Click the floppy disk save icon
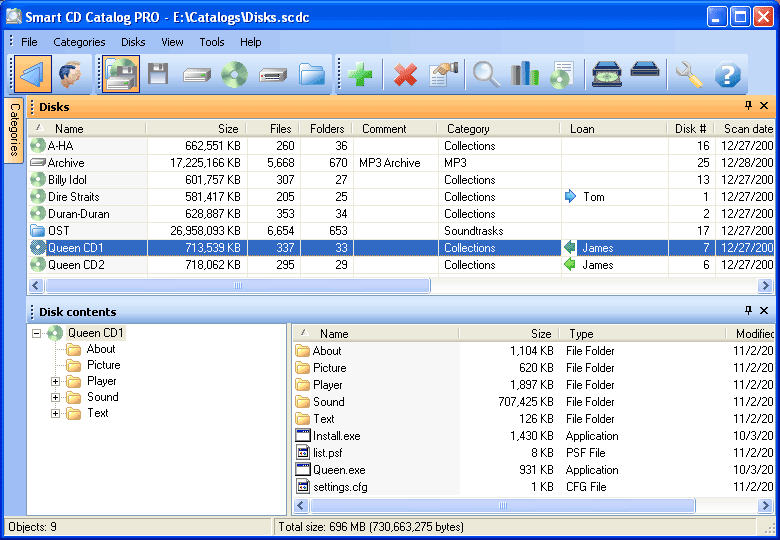The height and width of the screenshot is (540, 780). pyautogui.click(x=158, y=74)
